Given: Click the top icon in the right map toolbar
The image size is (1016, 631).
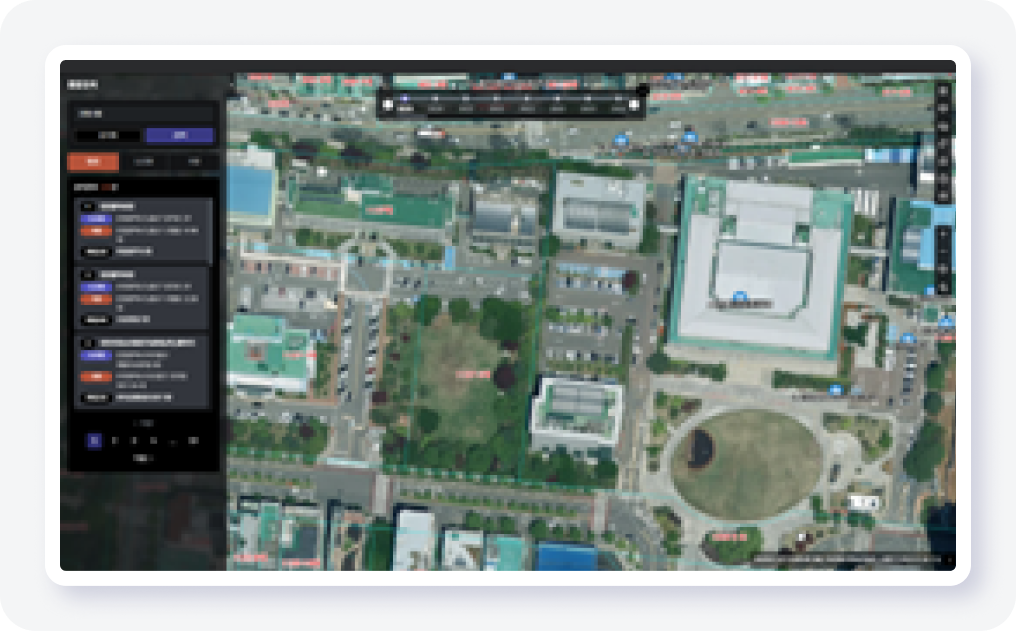Looking at the screenshot, I should coord(943,90).
